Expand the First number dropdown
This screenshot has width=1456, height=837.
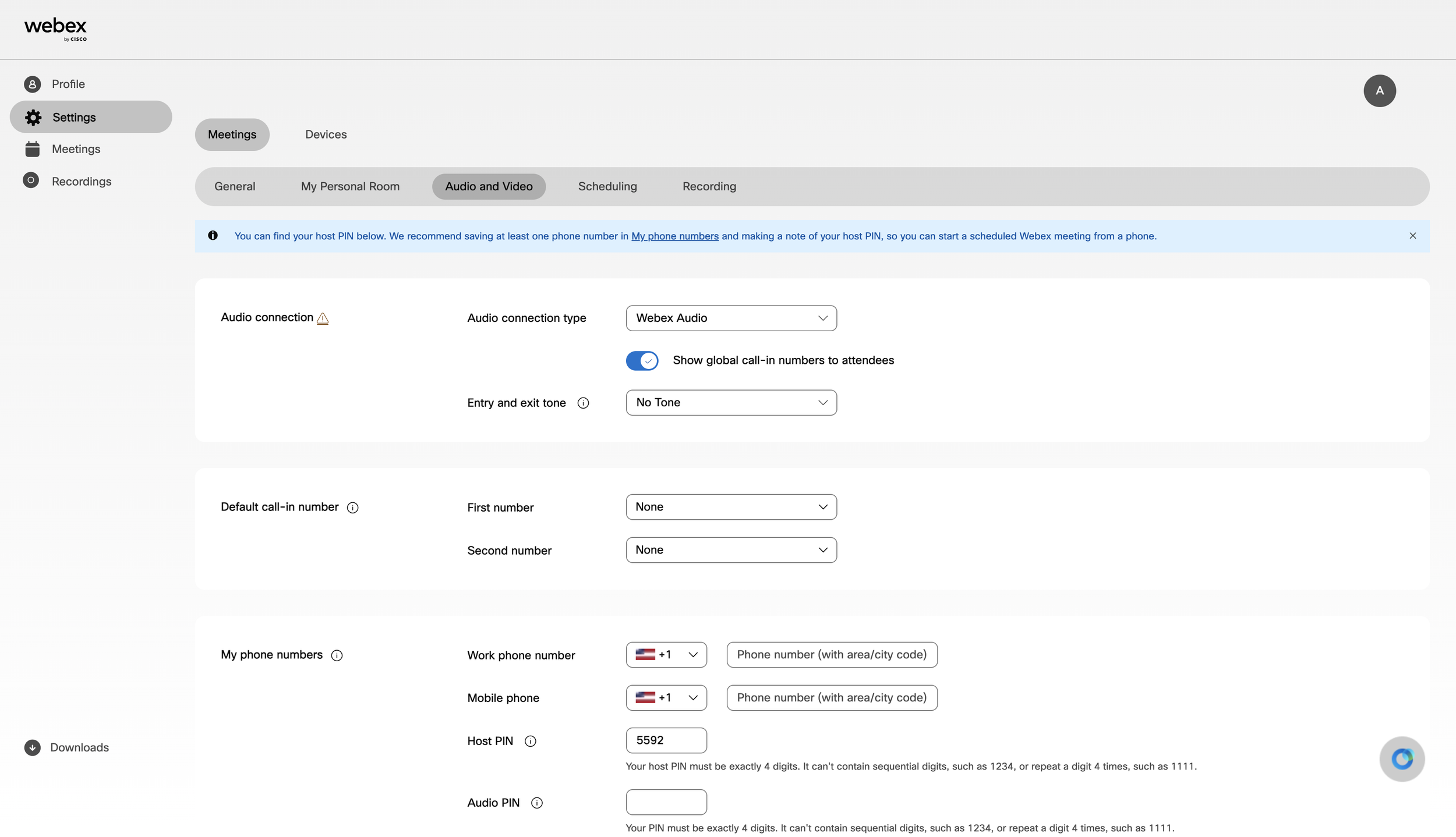731,506
